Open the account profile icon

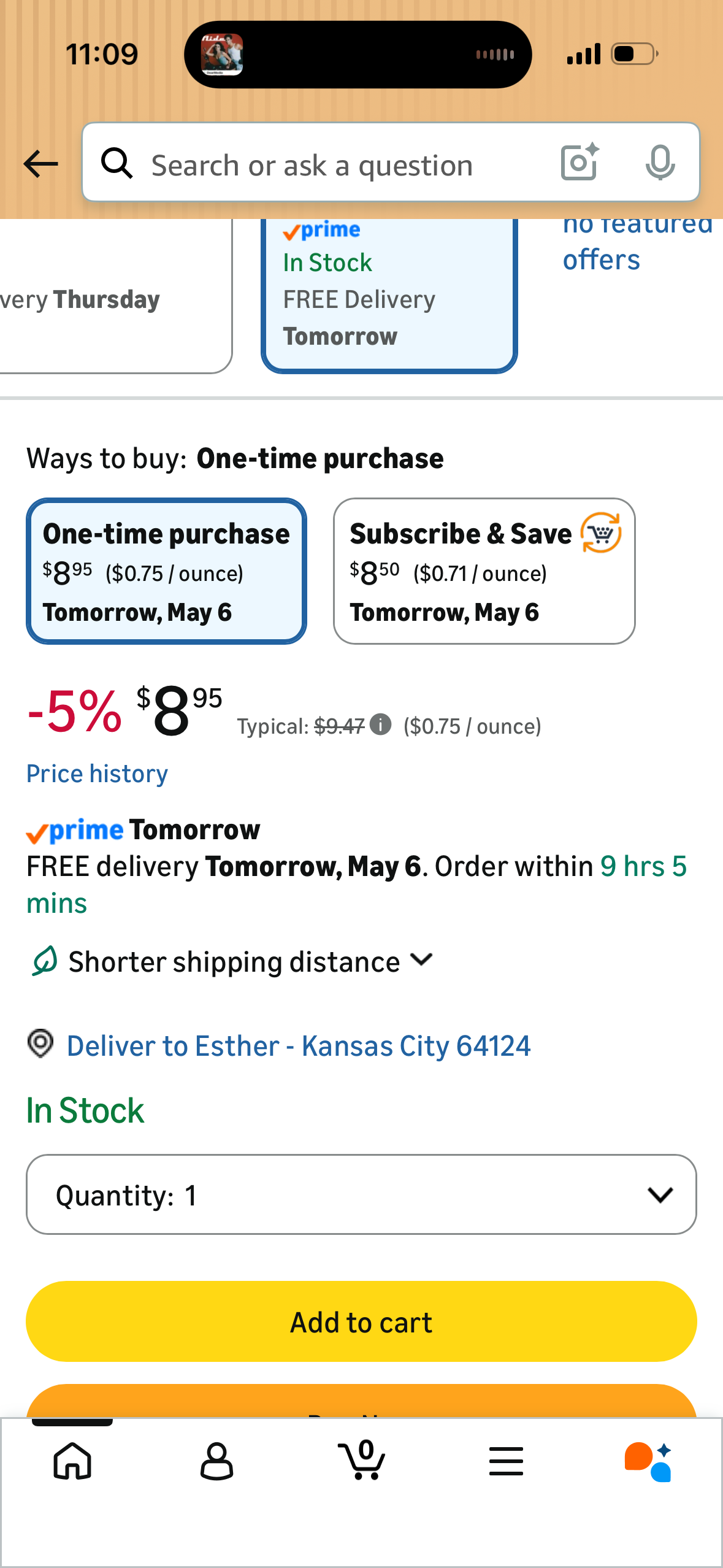(x=216, y=1461)
